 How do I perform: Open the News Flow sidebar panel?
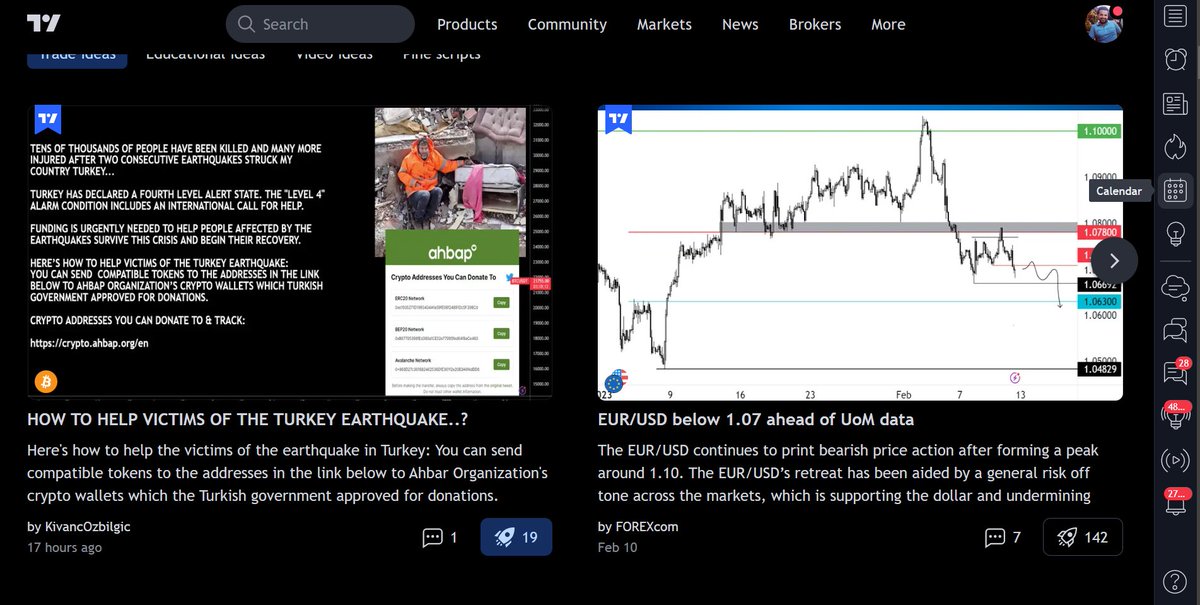click(x=1175, y=103)
